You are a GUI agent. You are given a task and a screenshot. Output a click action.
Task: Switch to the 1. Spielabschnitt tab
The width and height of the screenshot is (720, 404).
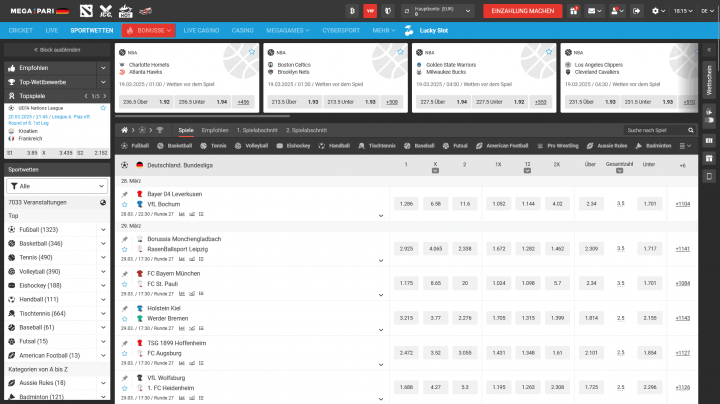coord(257,130)
